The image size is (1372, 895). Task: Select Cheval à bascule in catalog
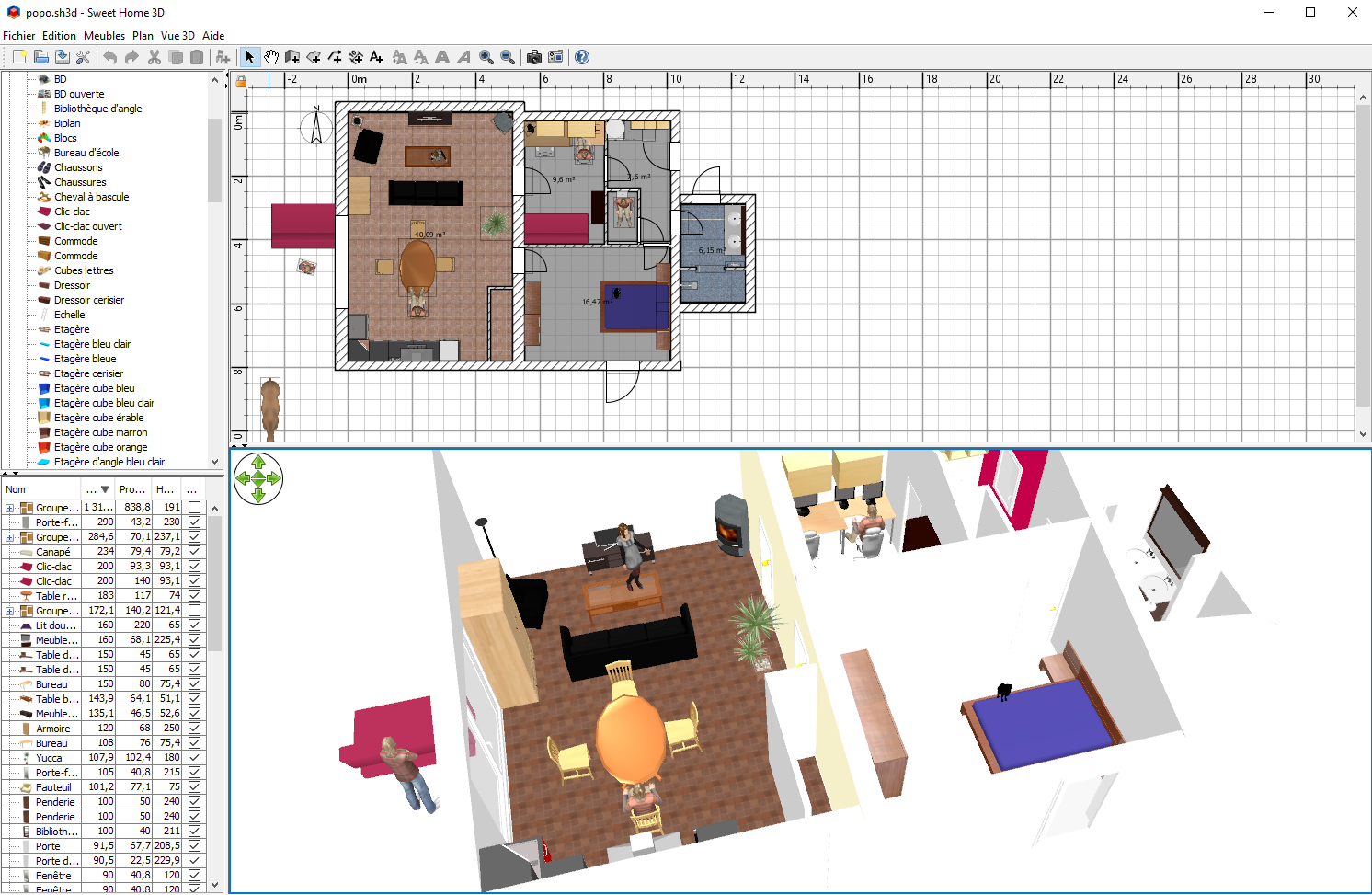91,197
